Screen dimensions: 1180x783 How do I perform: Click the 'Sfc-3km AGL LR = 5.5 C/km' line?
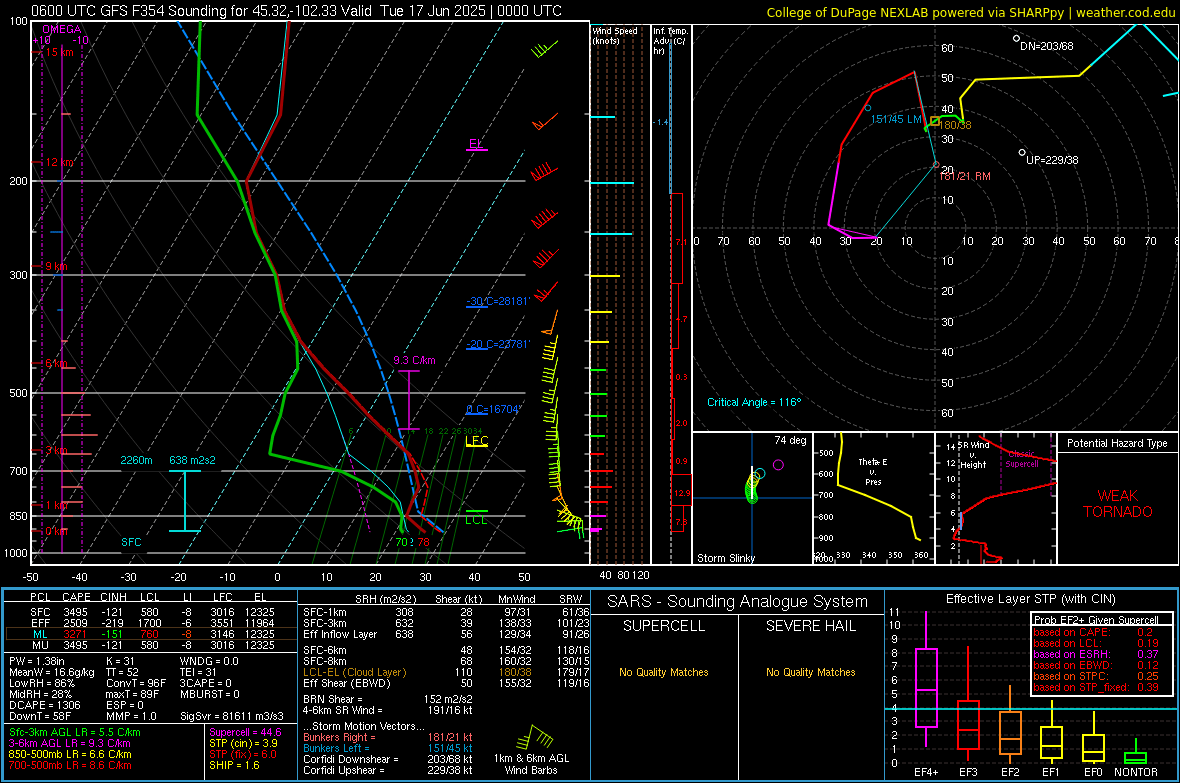click(75, 732)
